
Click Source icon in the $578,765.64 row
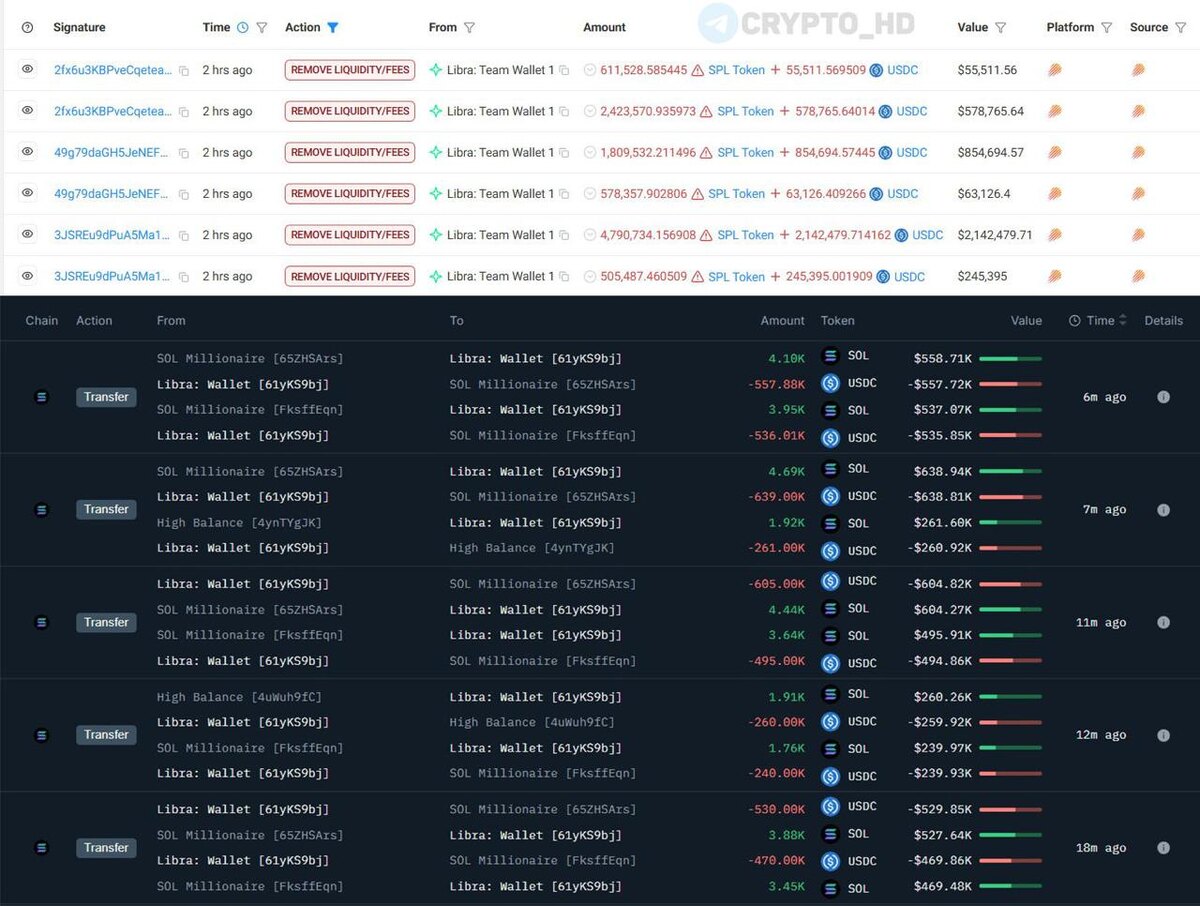coord(1138,111)
